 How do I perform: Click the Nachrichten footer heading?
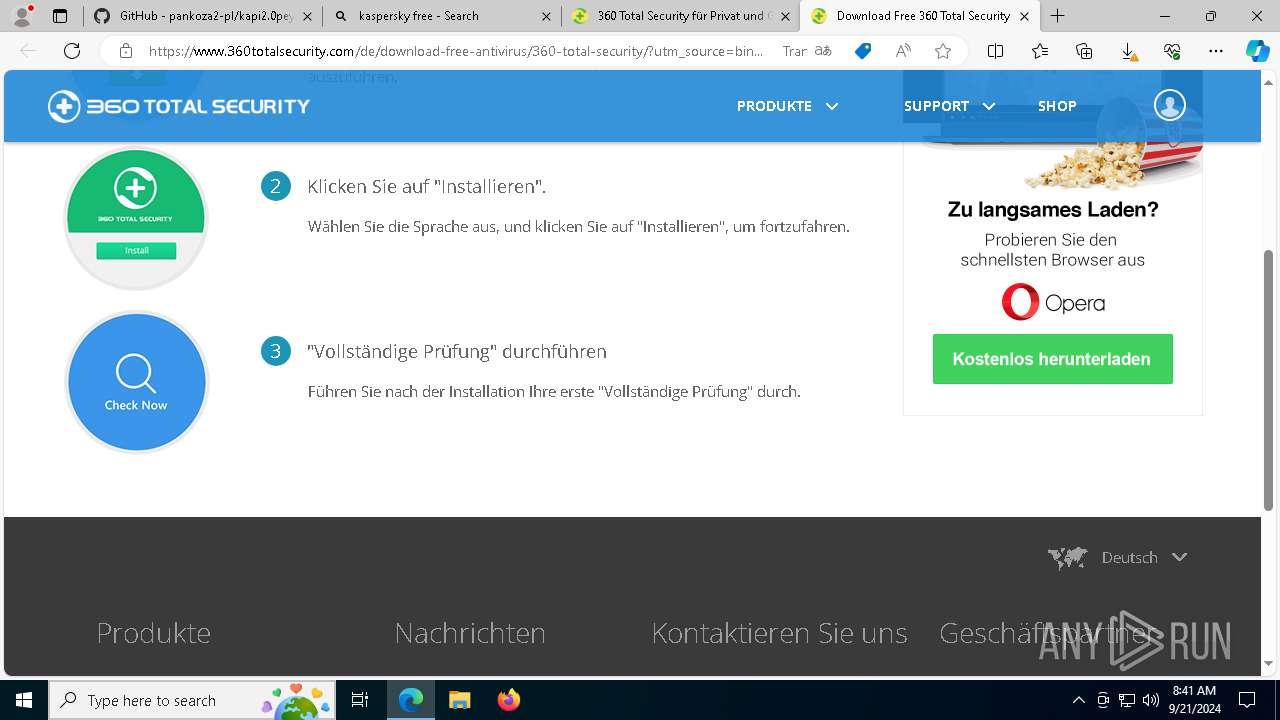pyautogui.click(x=470, y=633)
